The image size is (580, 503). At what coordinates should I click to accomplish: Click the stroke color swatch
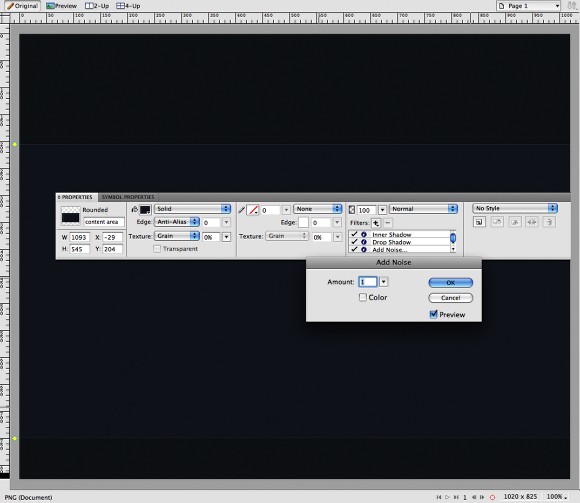click(253, 210)
